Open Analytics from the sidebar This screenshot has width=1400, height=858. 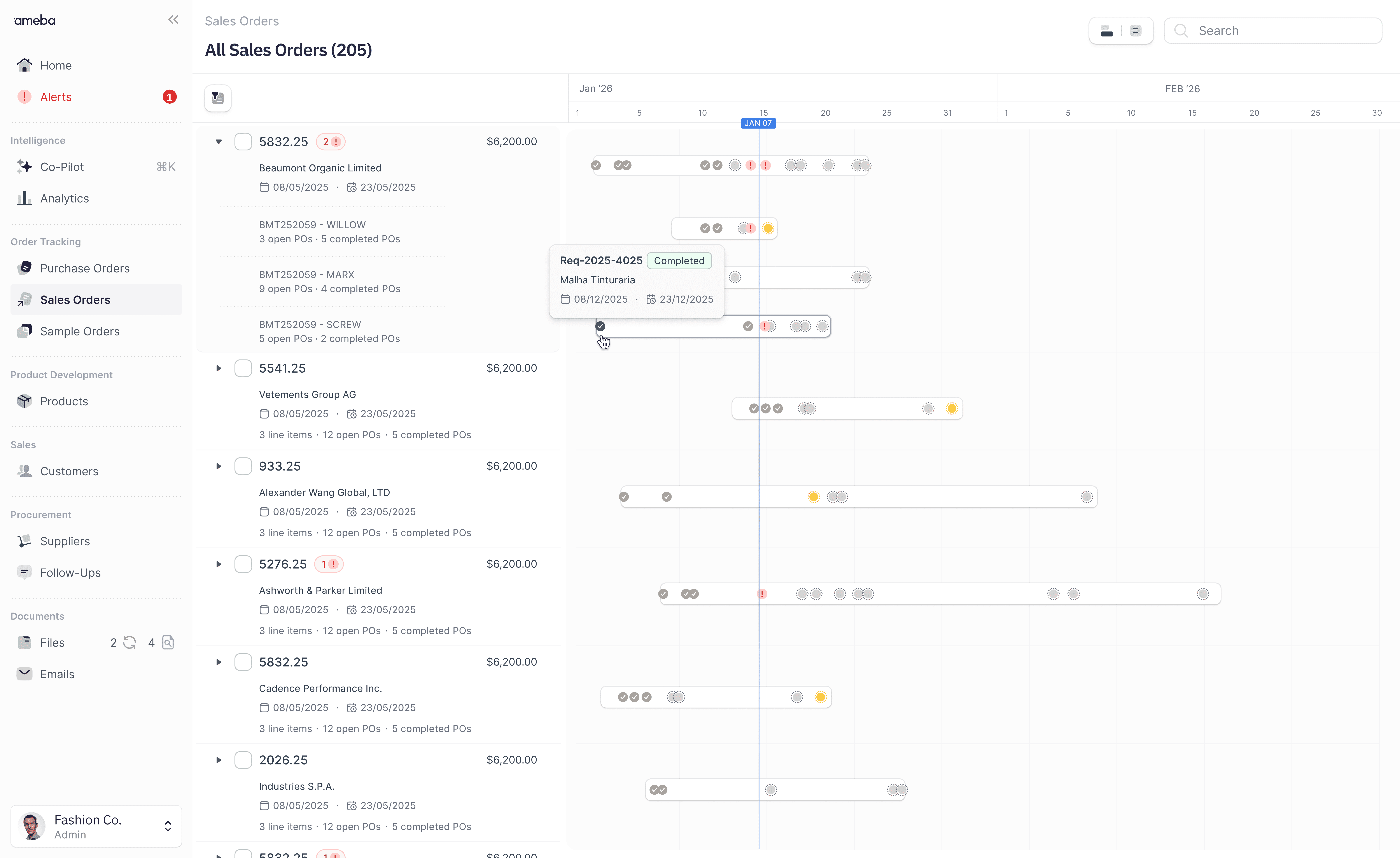pos(64,198)
